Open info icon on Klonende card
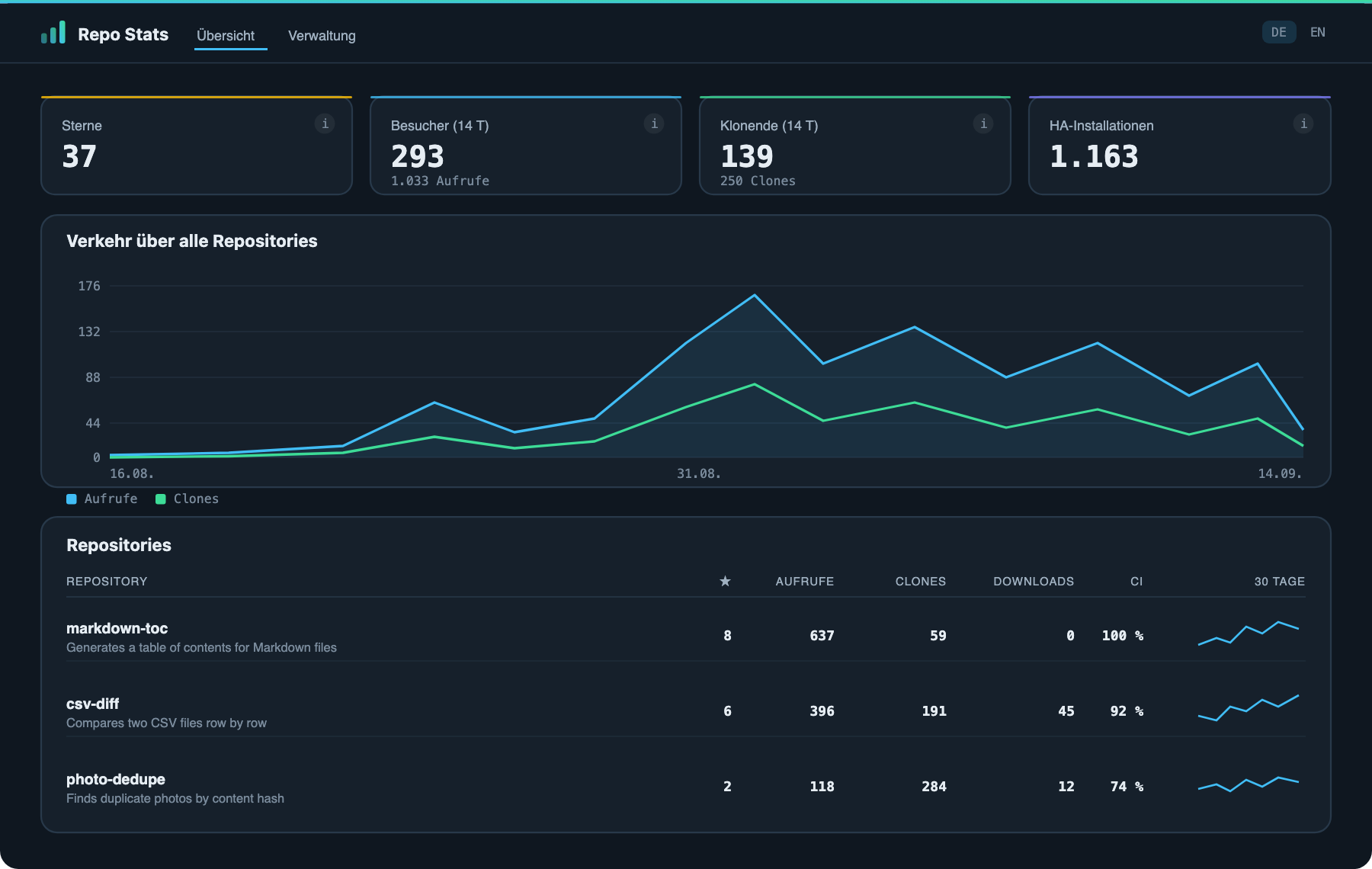Image resolution: width=1372 pixels, height=869 pixels. click(x=983, y=123)
